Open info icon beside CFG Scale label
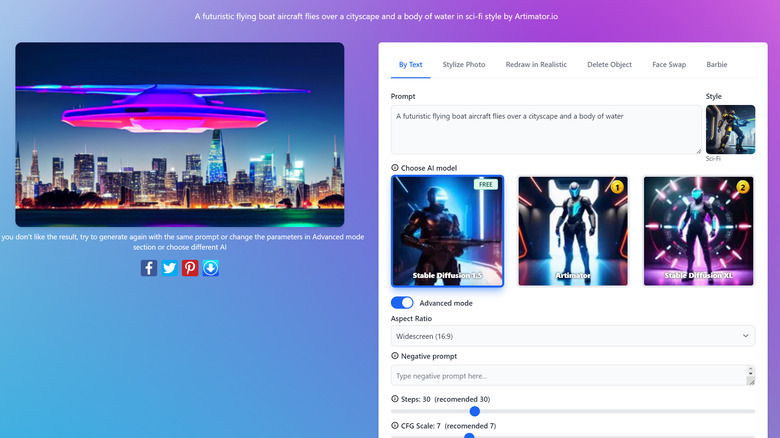780x438 pixels. 394,426
